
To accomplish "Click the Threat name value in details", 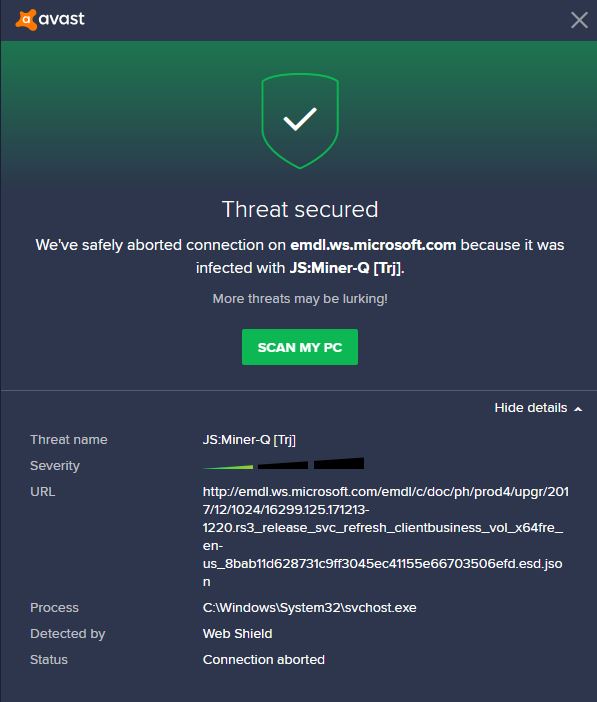I will click(x=249, y=440).
